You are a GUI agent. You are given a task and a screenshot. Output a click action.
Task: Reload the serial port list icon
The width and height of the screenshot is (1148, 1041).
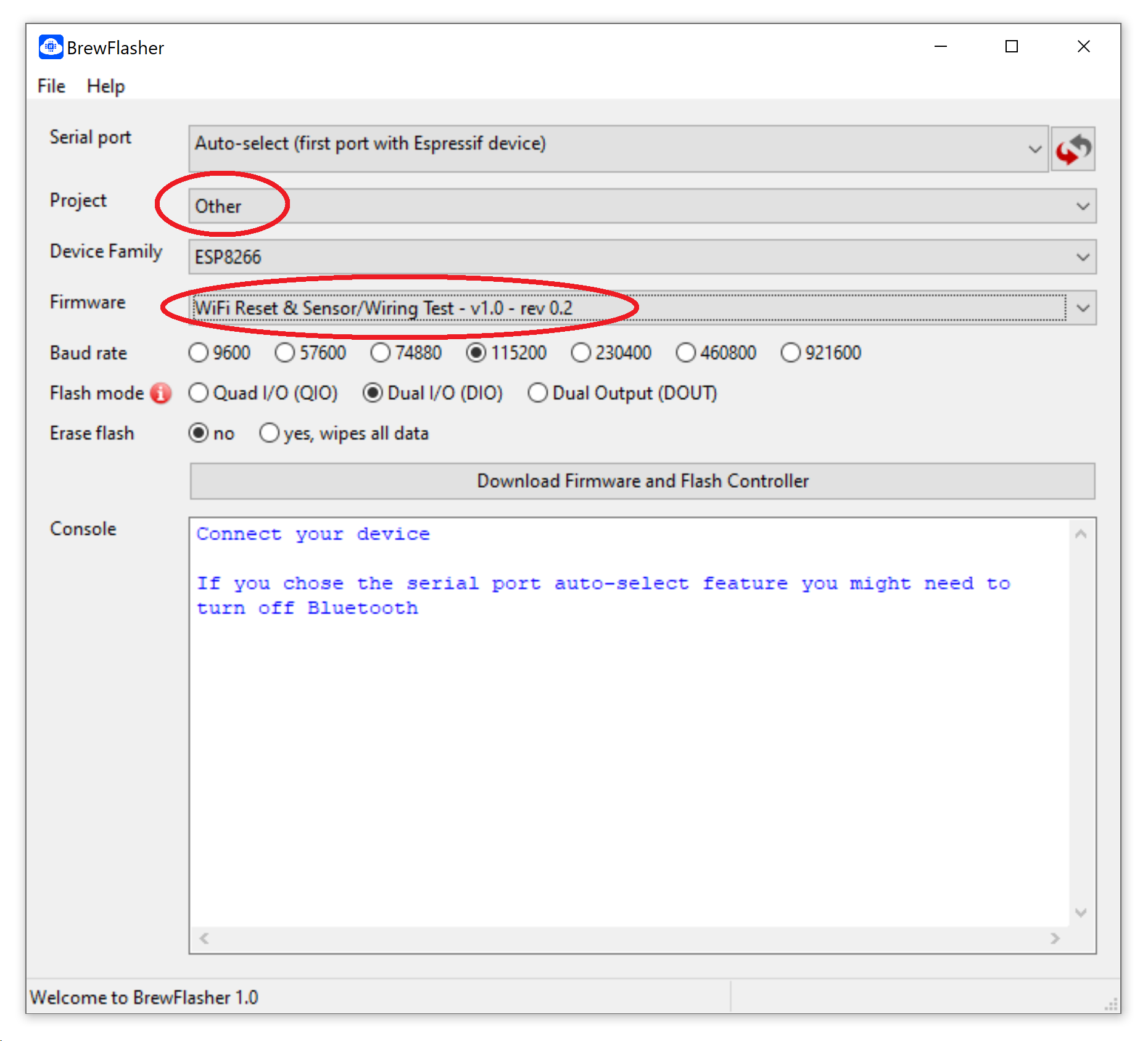(1073, 149)
